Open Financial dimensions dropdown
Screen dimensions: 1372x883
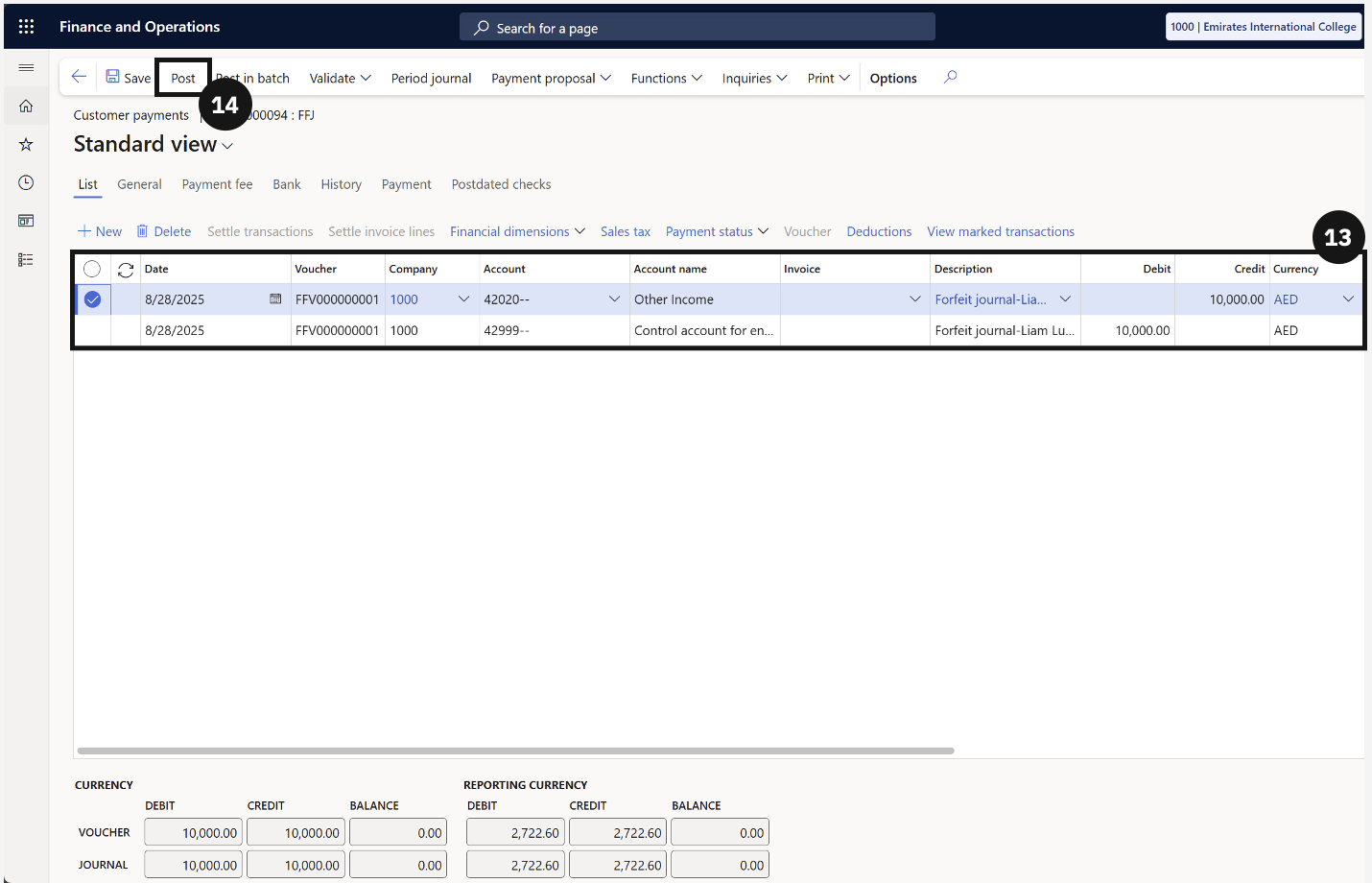[517, 231]
